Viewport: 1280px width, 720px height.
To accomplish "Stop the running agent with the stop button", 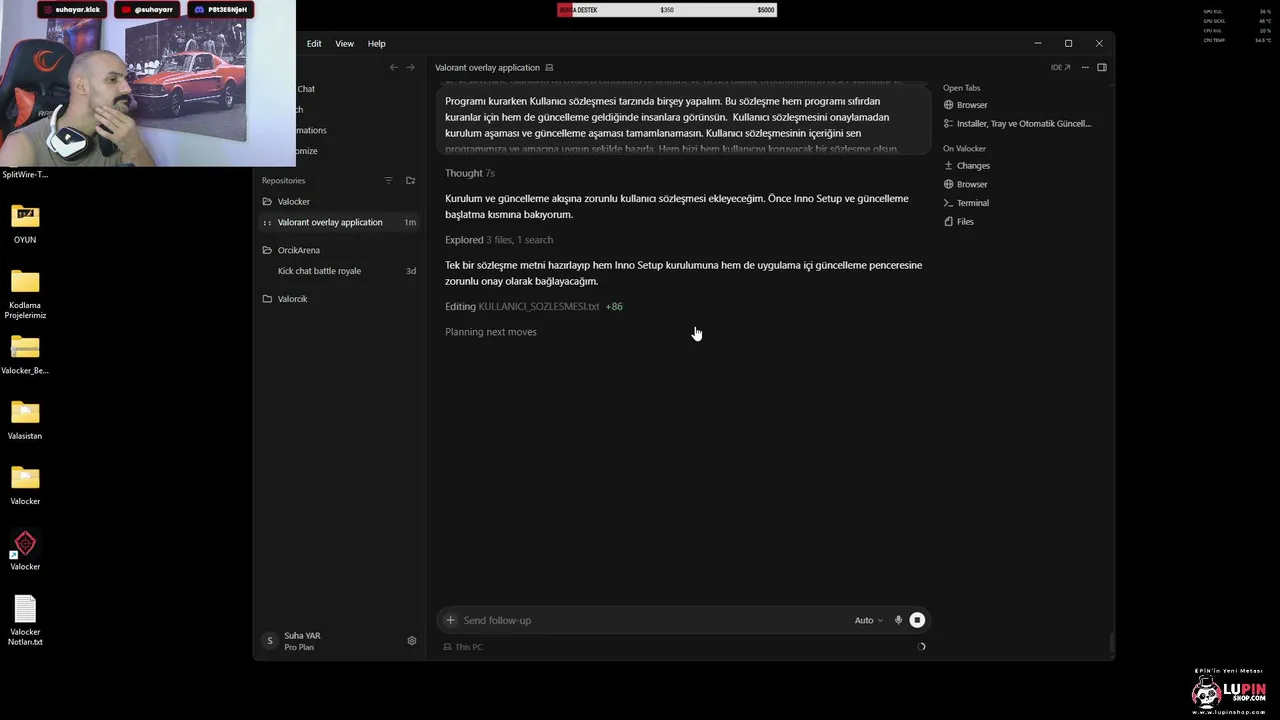I will click(x=917, y=620).
